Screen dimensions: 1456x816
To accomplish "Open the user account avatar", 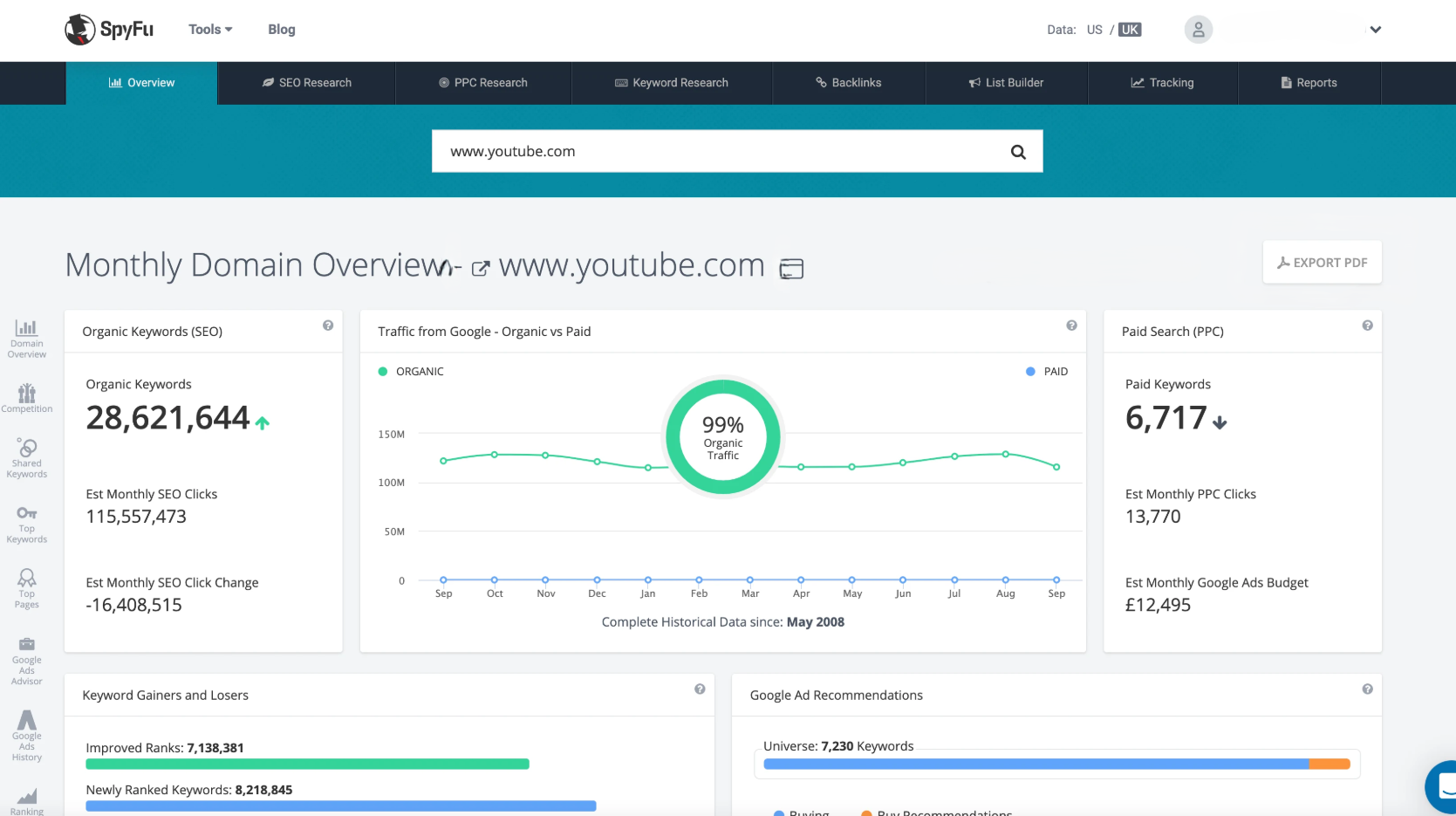I will point(1198,30).
